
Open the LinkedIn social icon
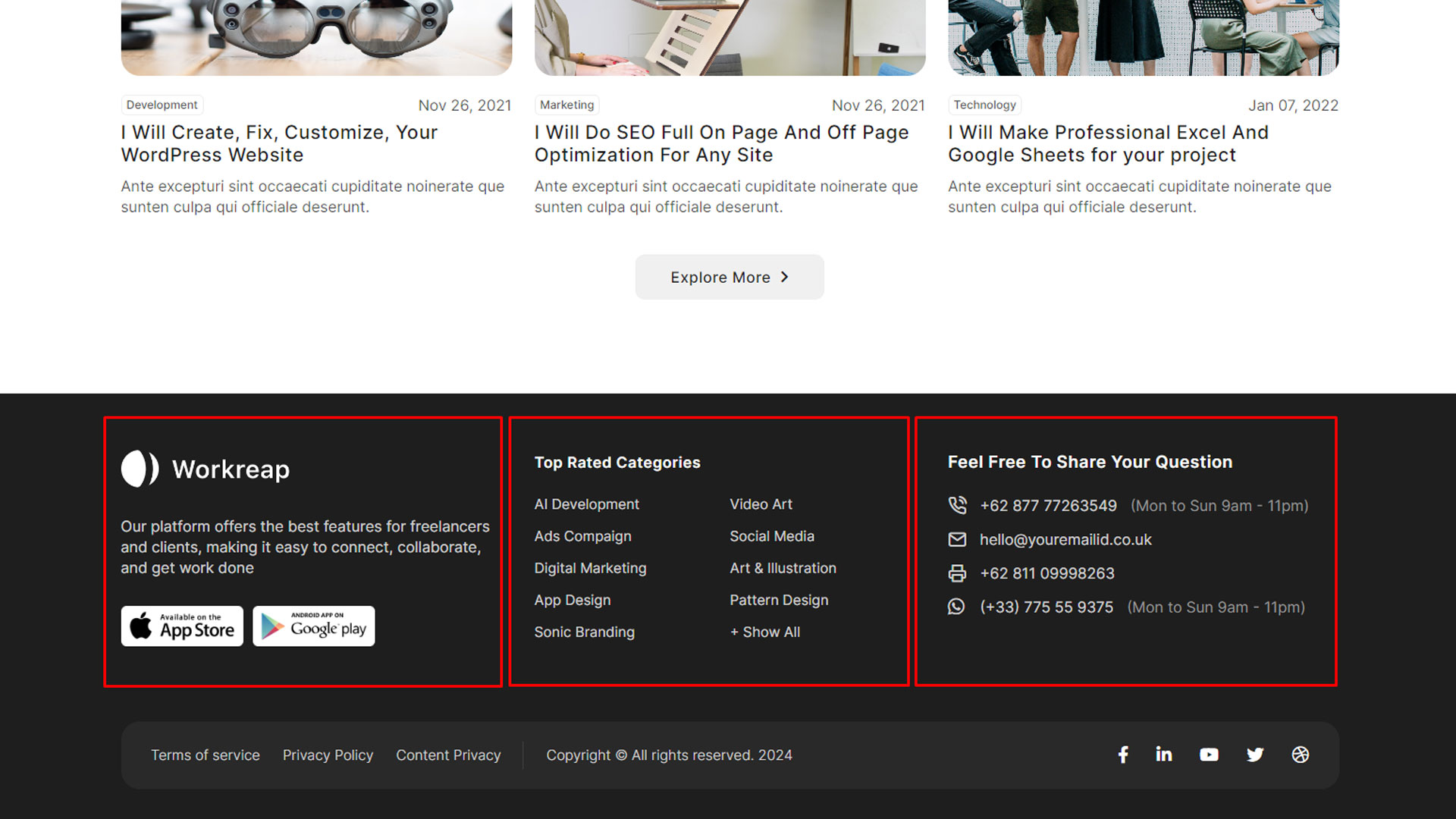(1163, 755)
